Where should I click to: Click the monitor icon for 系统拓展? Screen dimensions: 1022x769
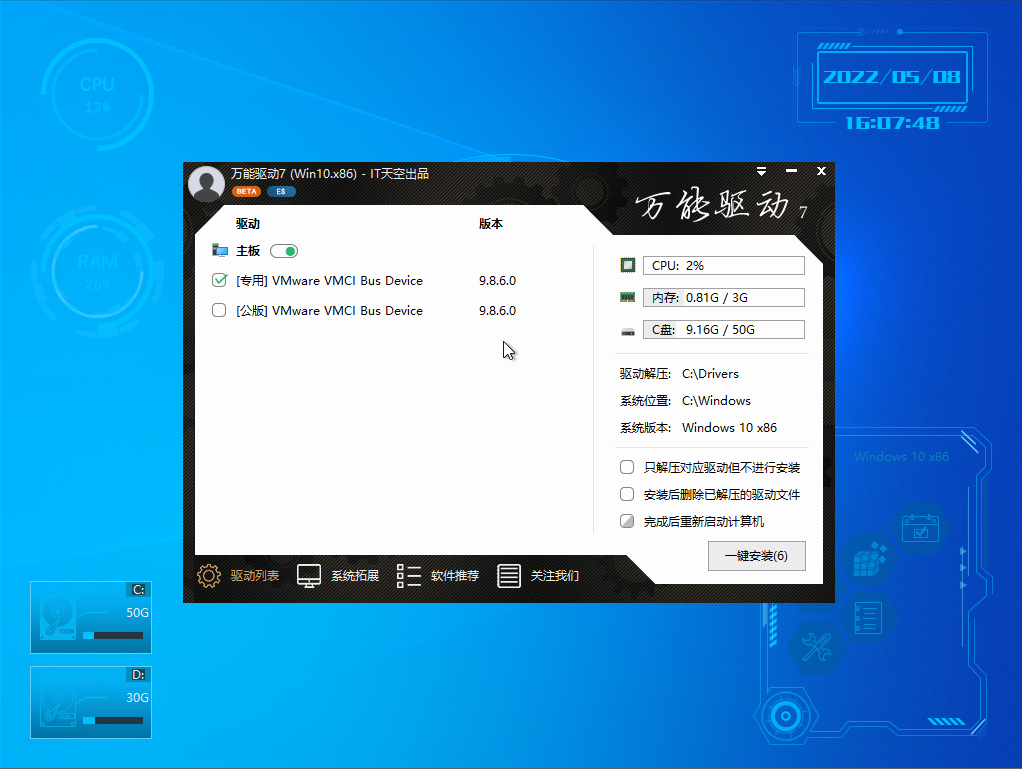[x=309, y=576]
